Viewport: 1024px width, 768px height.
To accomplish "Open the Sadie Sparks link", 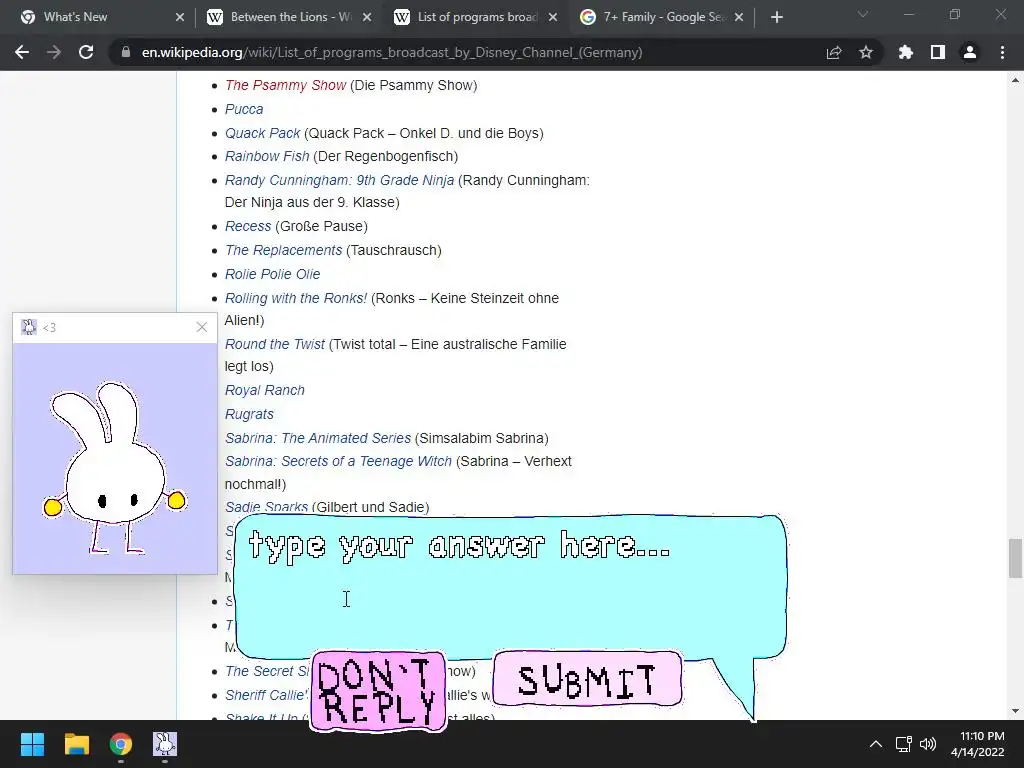I will [x=266, y=507].
